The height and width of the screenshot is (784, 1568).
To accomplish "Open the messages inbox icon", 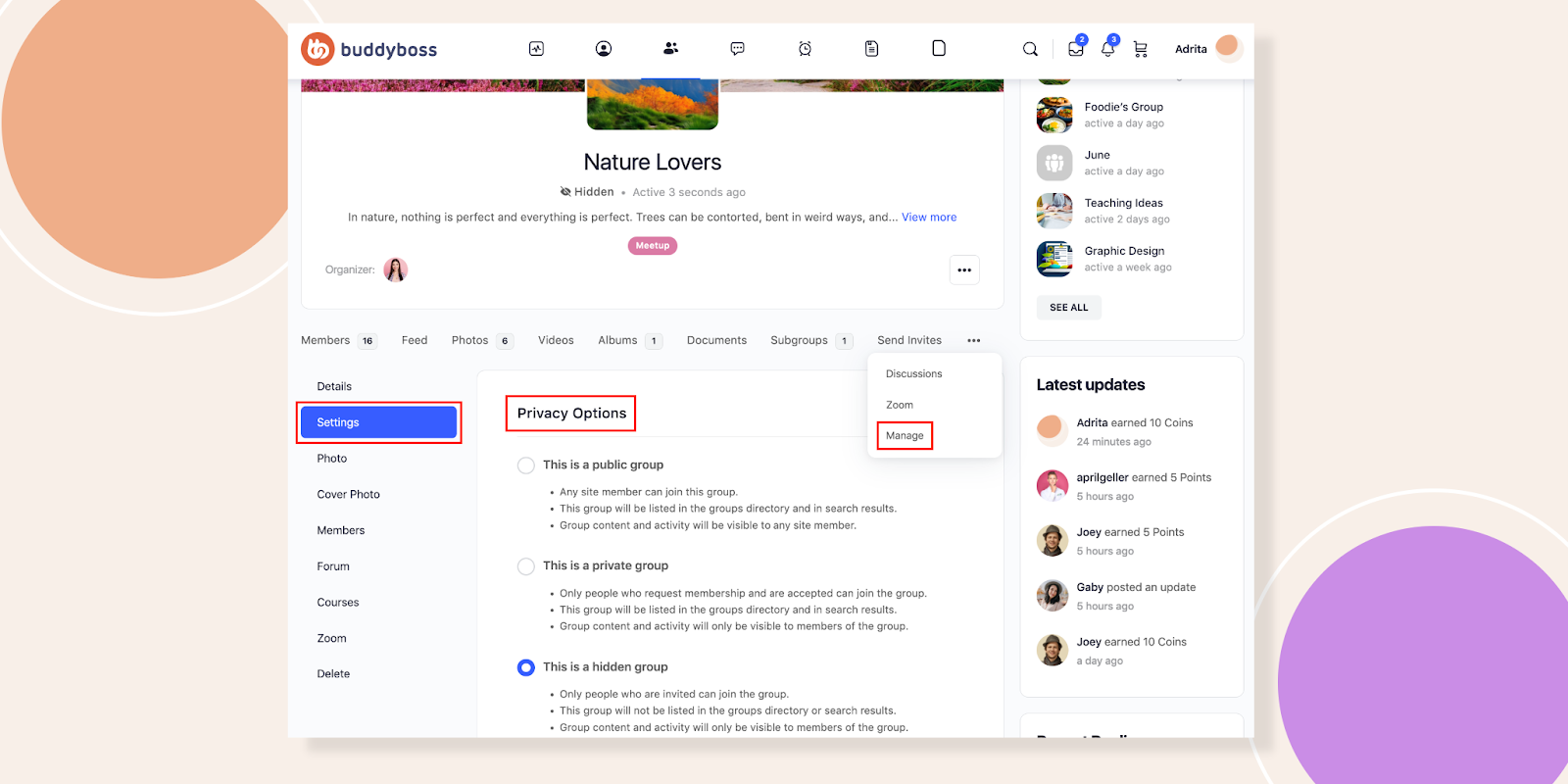I will click(x=1076, y=48).
